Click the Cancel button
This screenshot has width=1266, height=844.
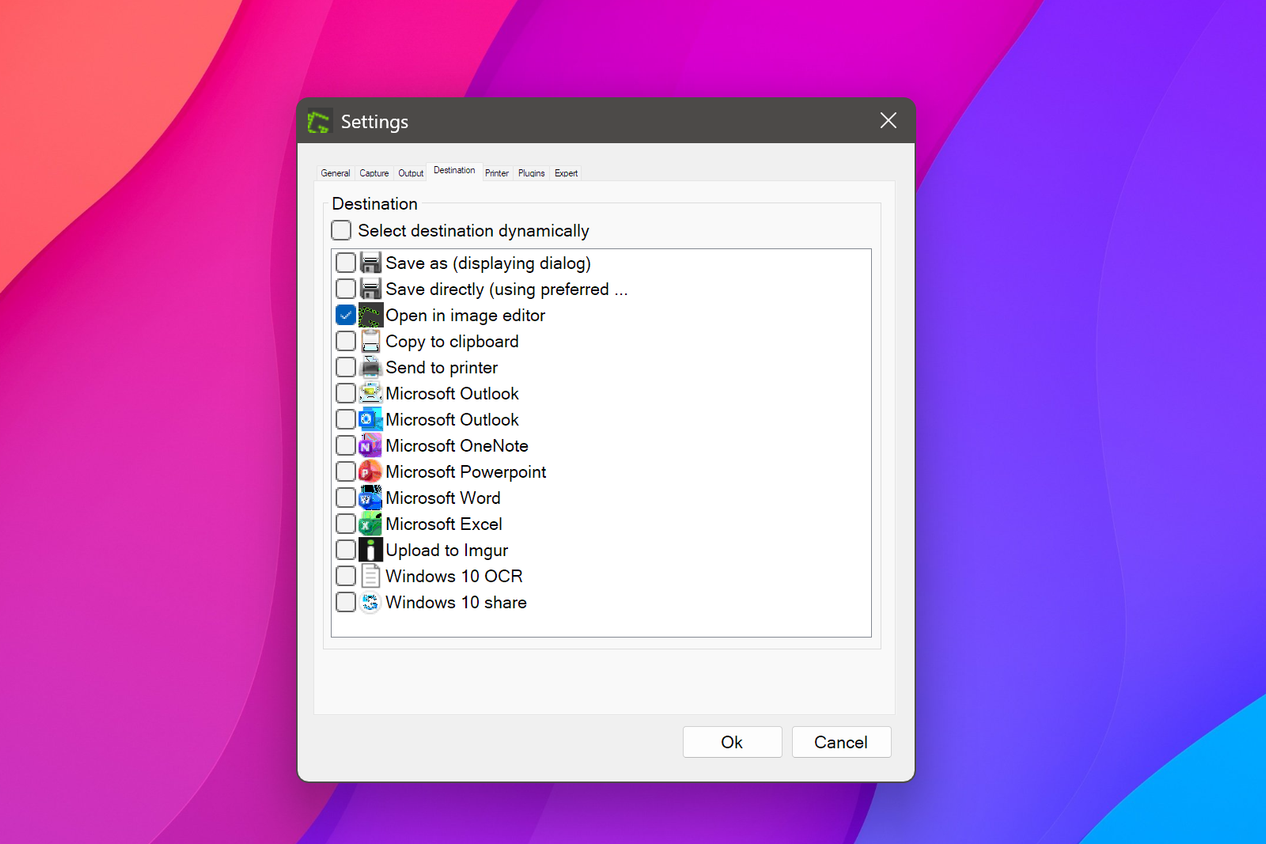(841, 742)
